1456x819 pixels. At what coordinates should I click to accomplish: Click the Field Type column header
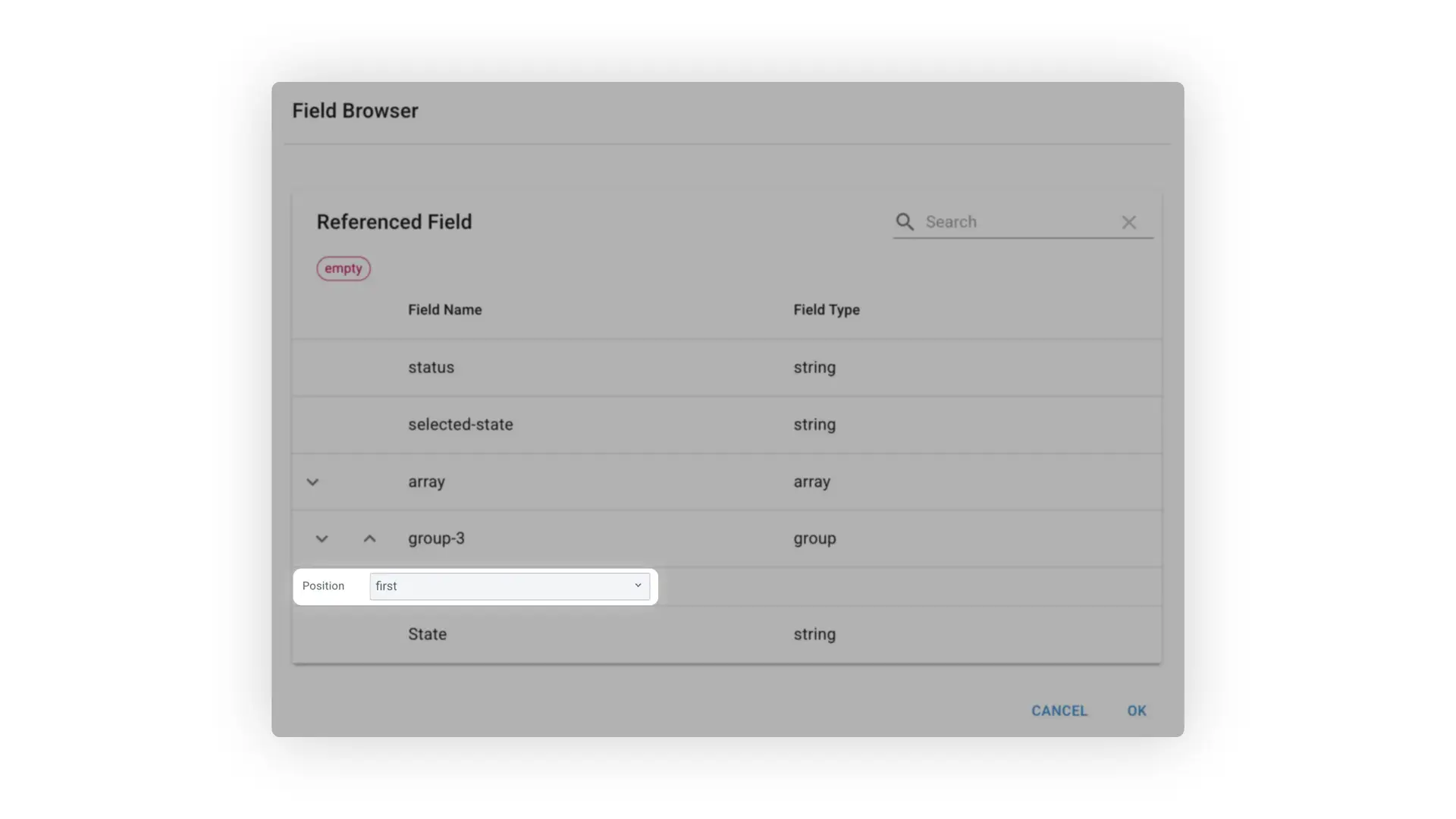coord(826,309)
